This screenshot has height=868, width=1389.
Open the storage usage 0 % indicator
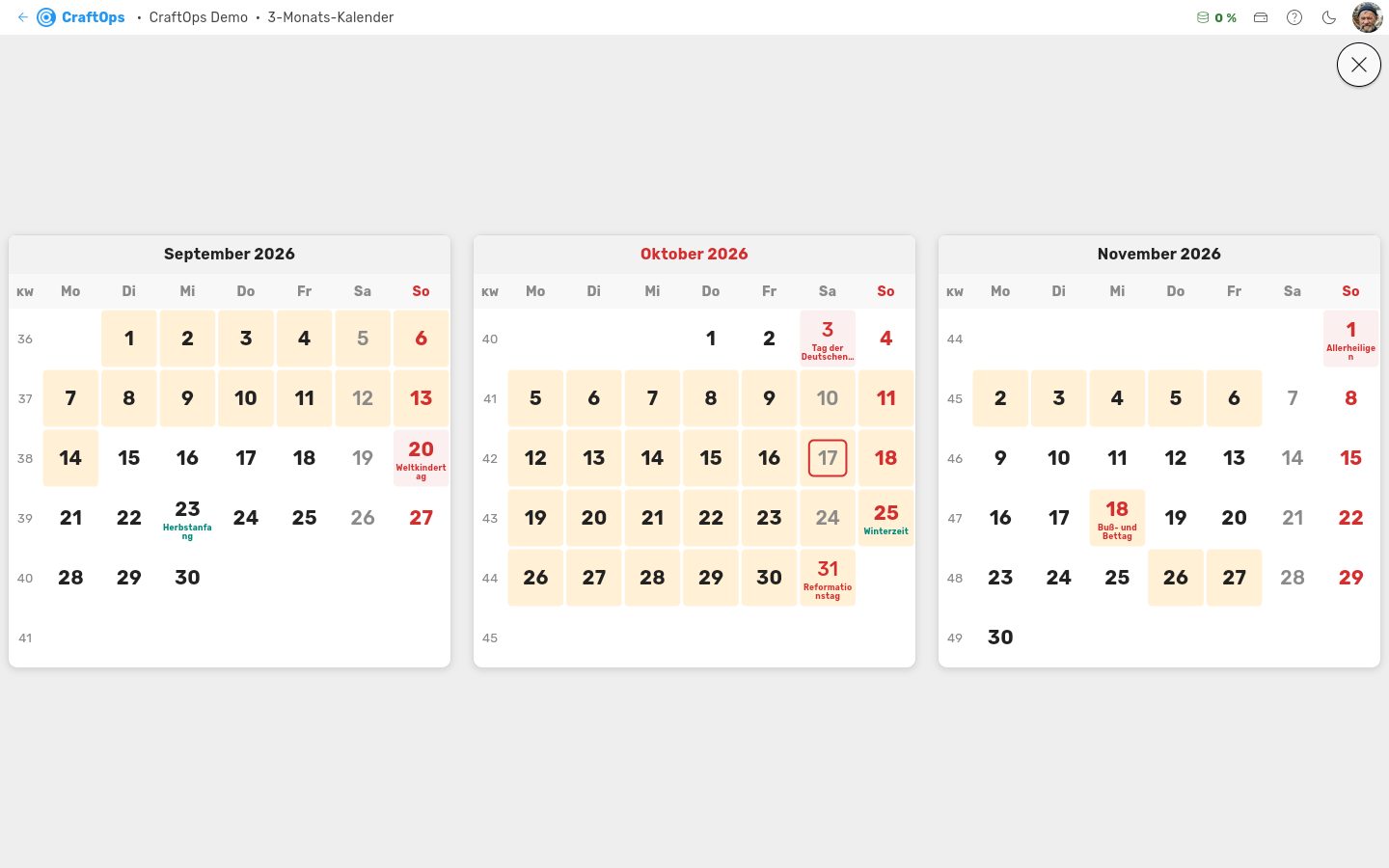[1216, 17]
